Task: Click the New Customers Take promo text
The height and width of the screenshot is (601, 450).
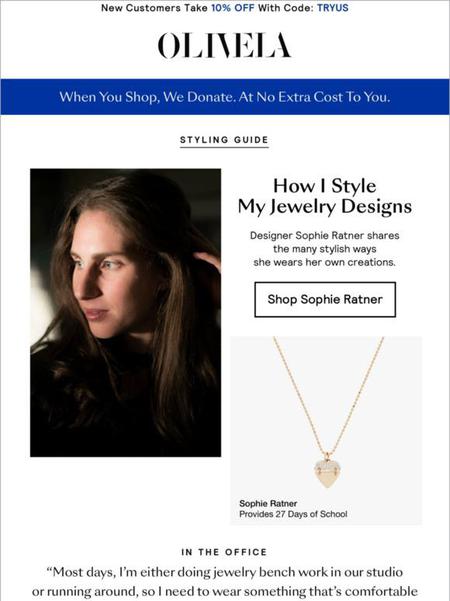Action: [x=154, y=8]
